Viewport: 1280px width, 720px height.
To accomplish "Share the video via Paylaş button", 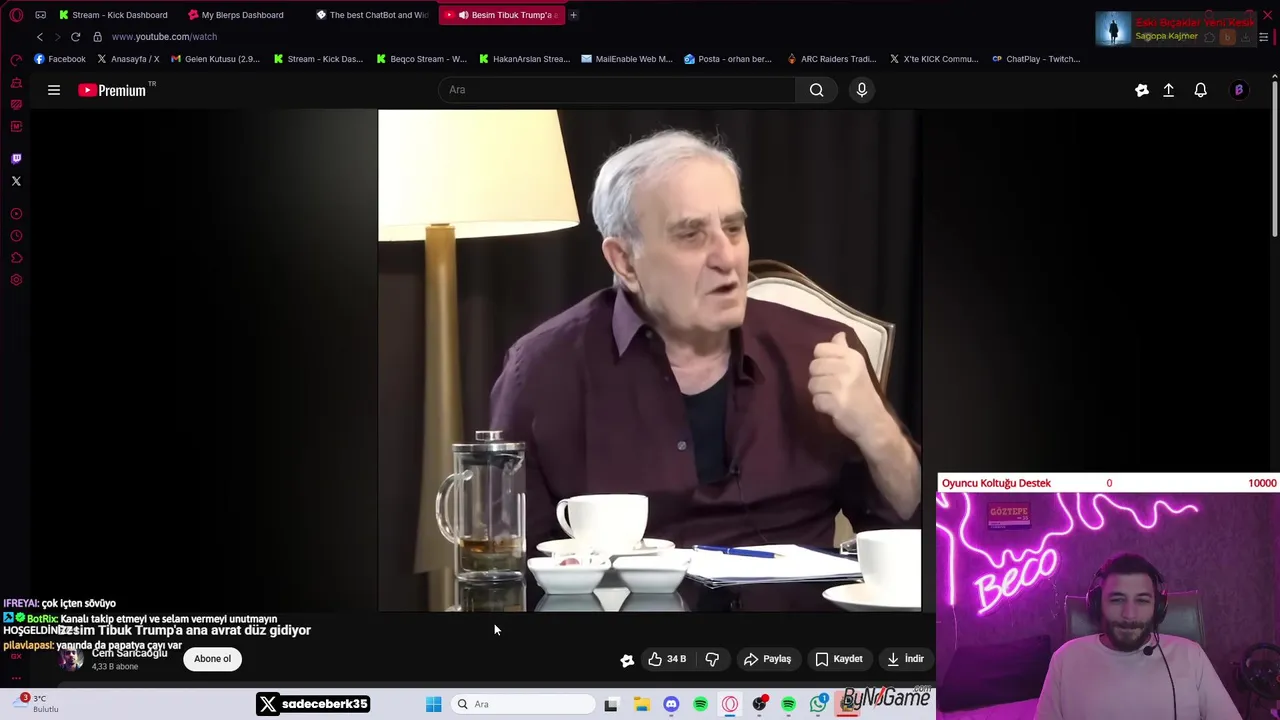I will coord(768,659).
